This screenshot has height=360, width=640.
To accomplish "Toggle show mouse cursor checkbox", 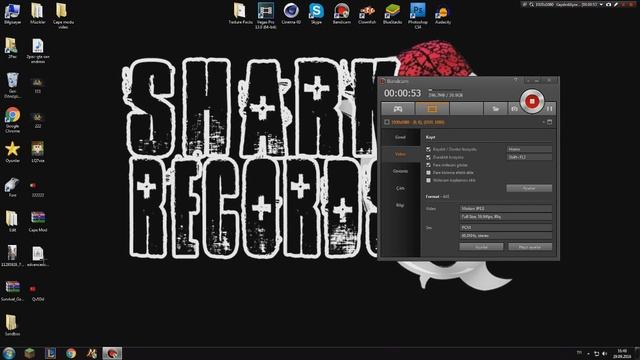I will pyautogui.click(x=428, y=165).
